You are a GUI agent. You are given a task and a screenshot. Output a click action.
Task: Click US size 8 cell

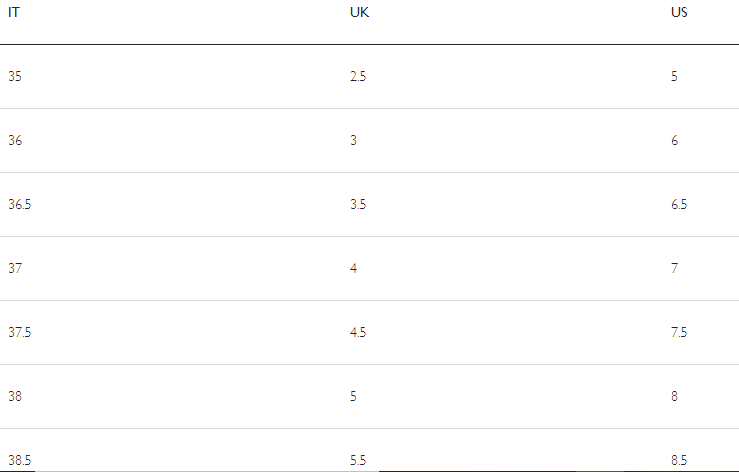click(675, 397)
